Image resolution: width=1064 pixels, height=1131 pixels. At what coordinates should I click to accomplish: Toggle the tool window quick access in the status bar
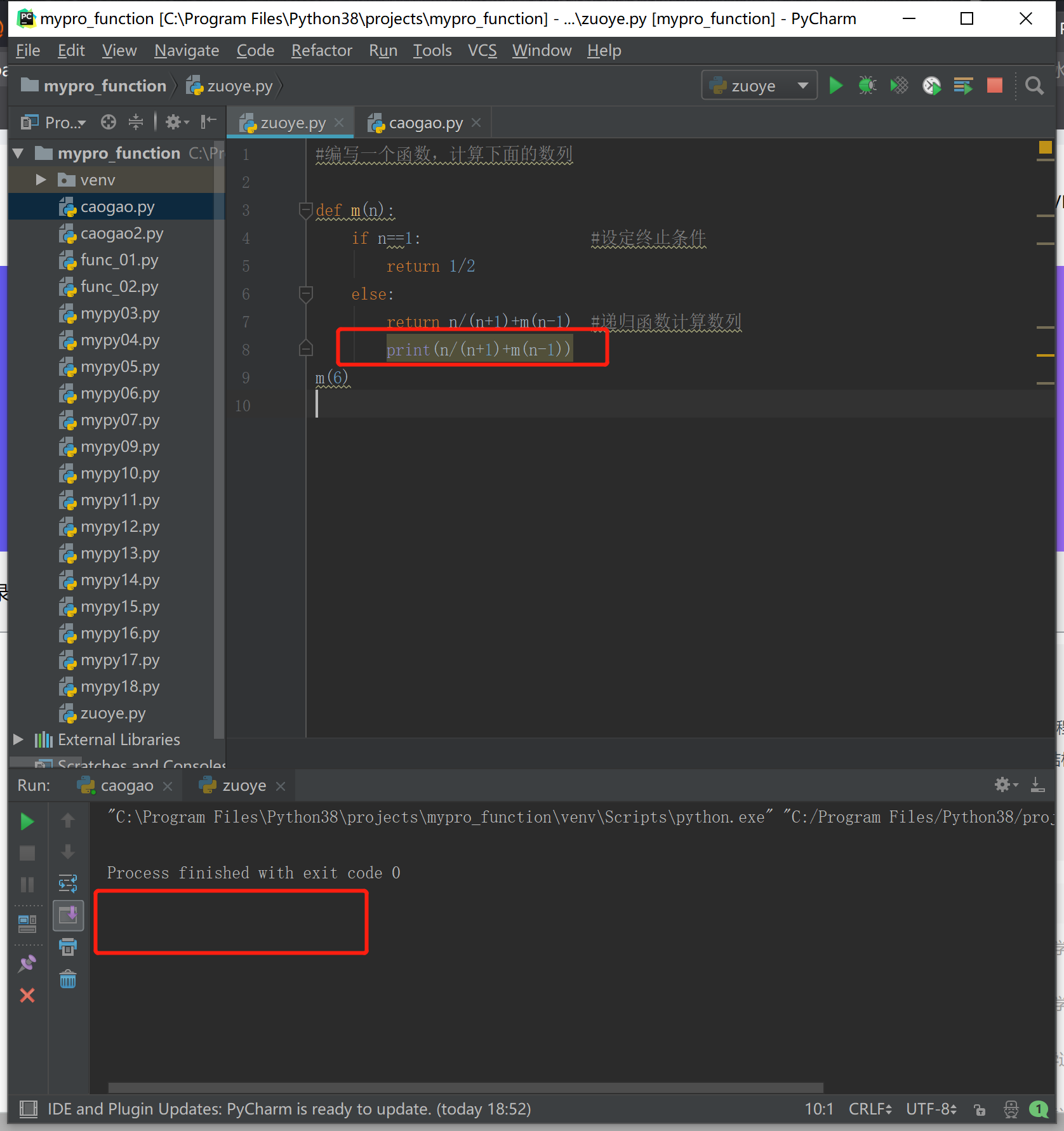[28, 1109]
